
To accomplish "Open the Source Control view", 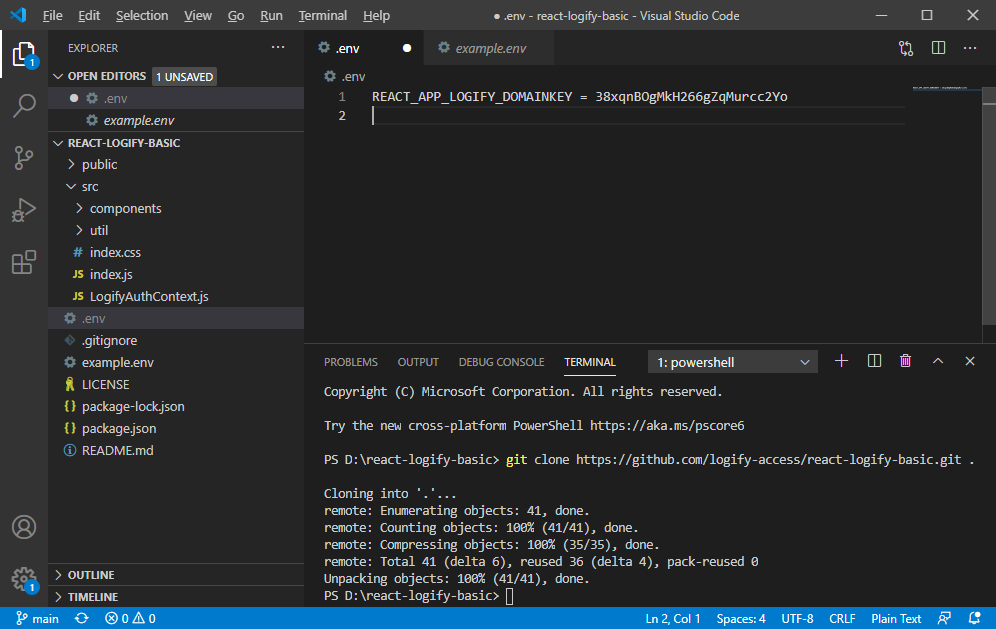I will pos(24,158).
